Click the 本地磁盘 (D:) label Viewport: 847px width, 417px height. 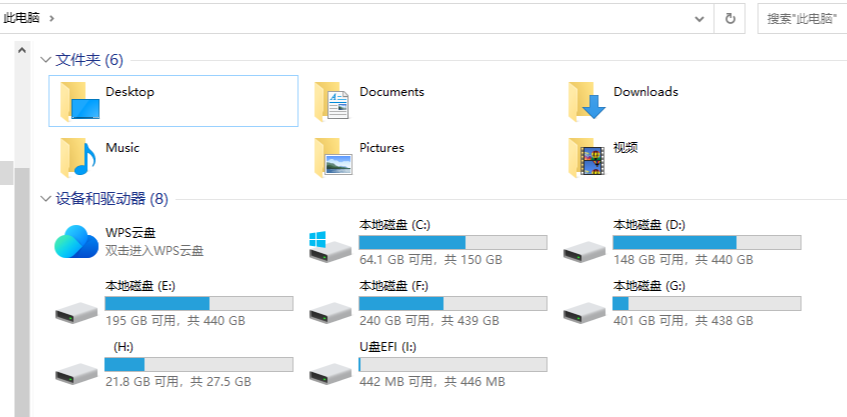(x=649, y=225)
